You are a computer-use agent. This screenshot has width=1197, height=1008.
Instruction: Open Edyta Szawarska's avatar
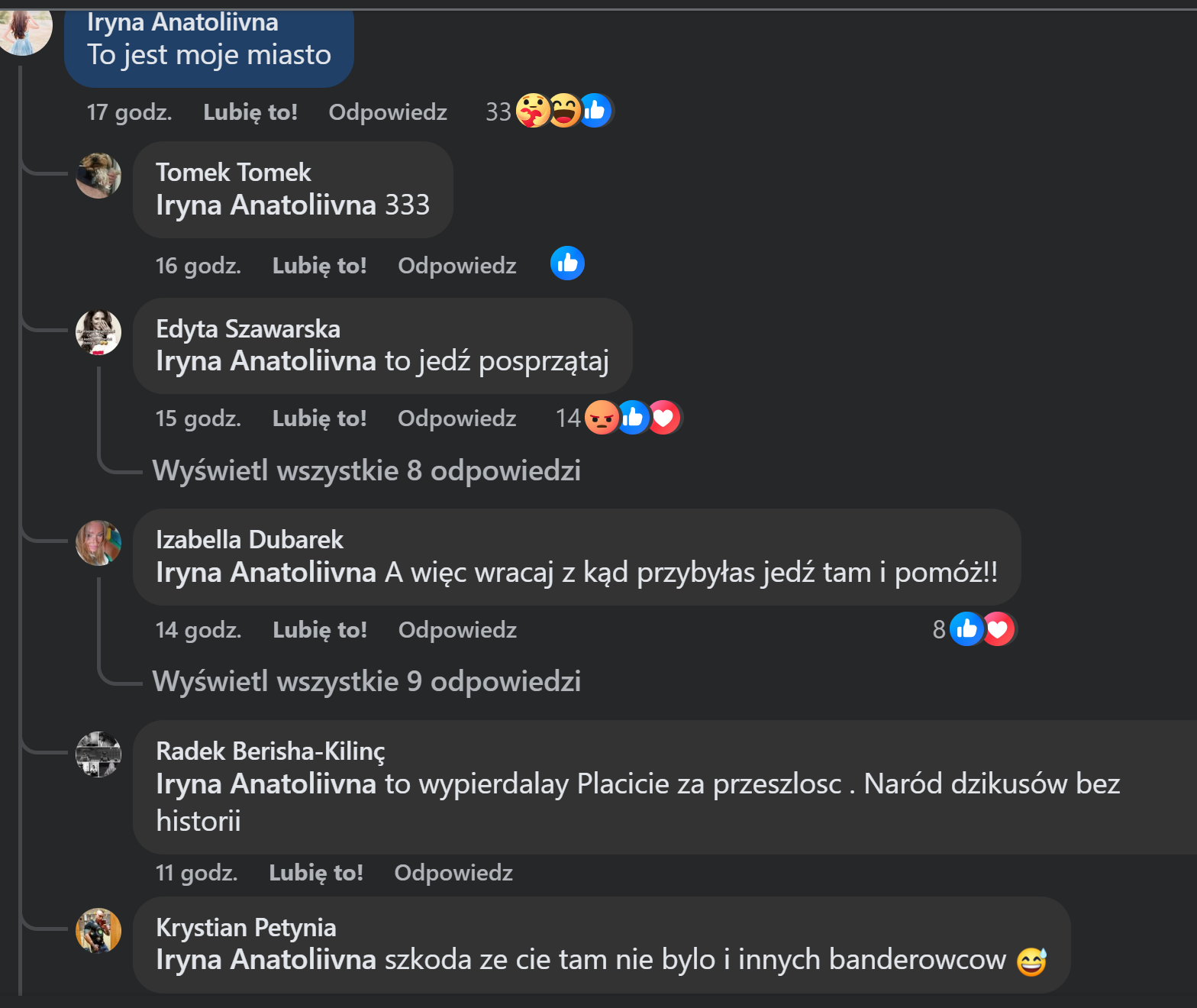[x=98, y=332]
